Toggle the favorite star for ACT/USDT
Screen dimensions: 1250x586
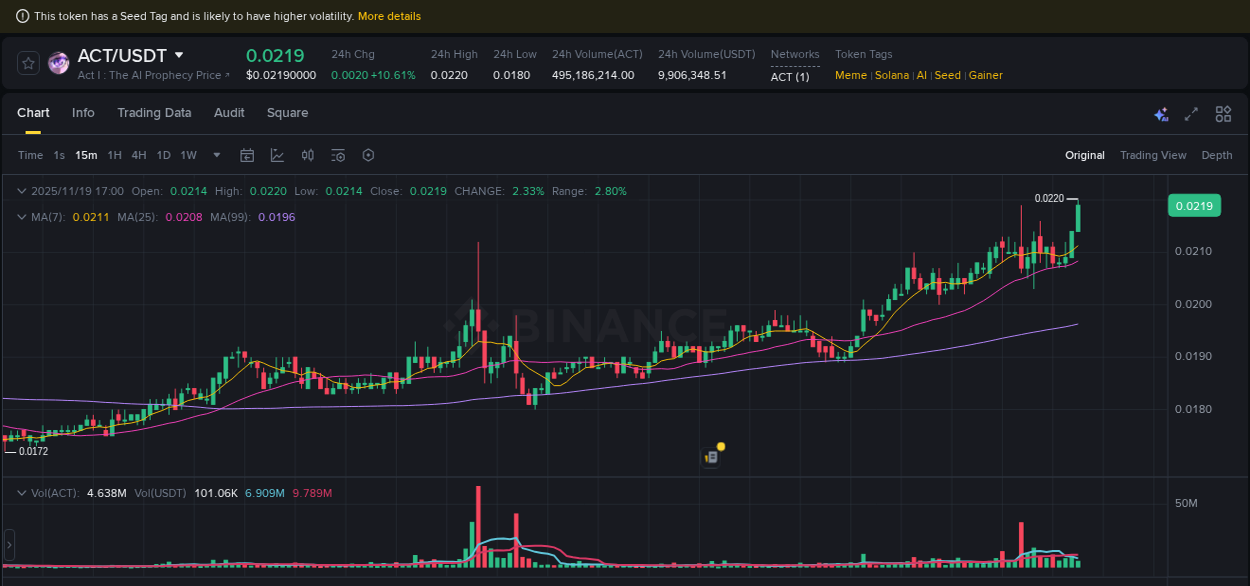tap(27, 62)
